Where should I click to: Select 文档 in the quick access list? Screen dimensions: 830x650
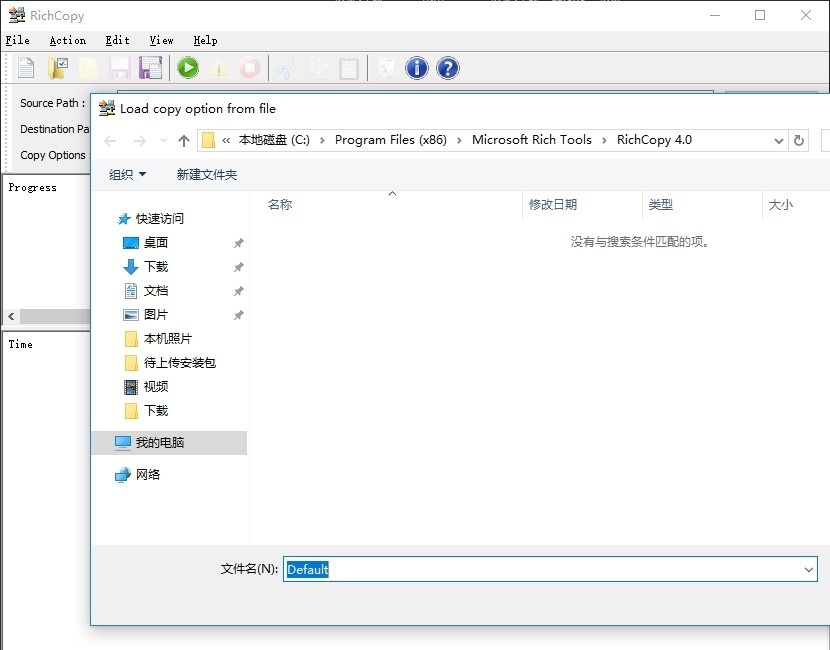156,291
